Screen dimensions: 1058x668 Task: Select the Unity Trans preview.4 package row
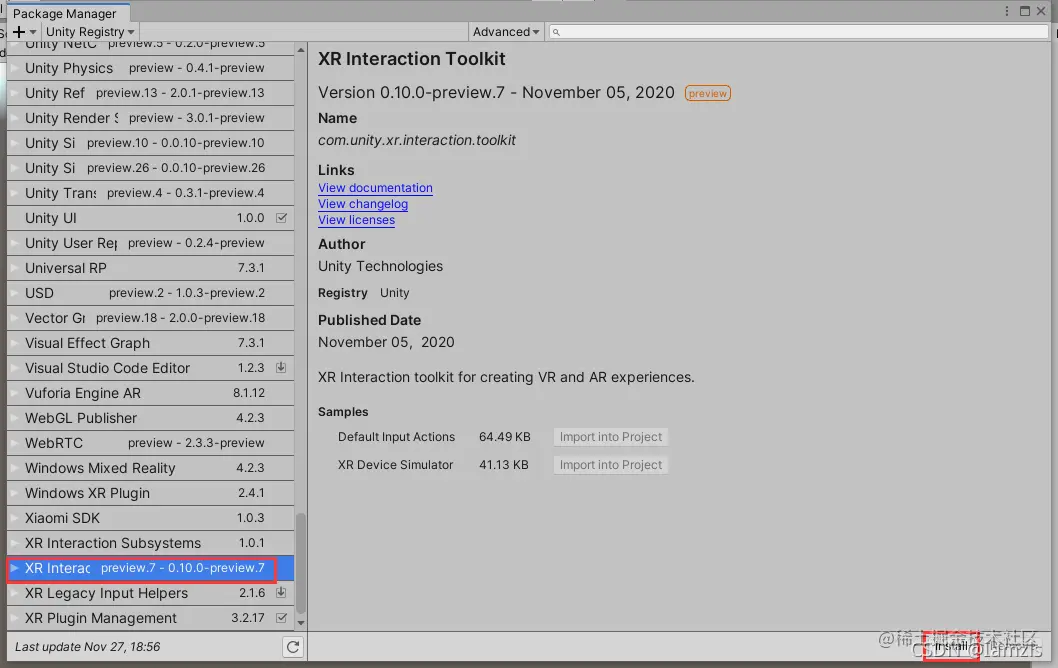coord(150,193)
